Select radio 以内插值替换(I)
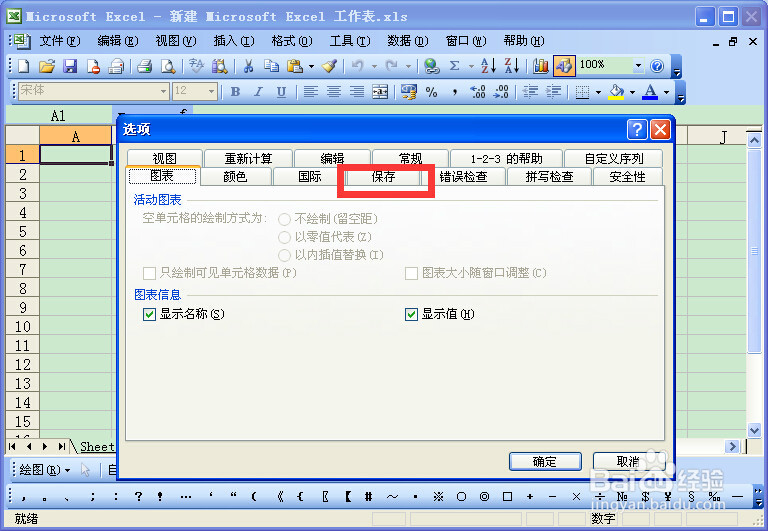This screenshot has width=768, height=531. (284, 255)
